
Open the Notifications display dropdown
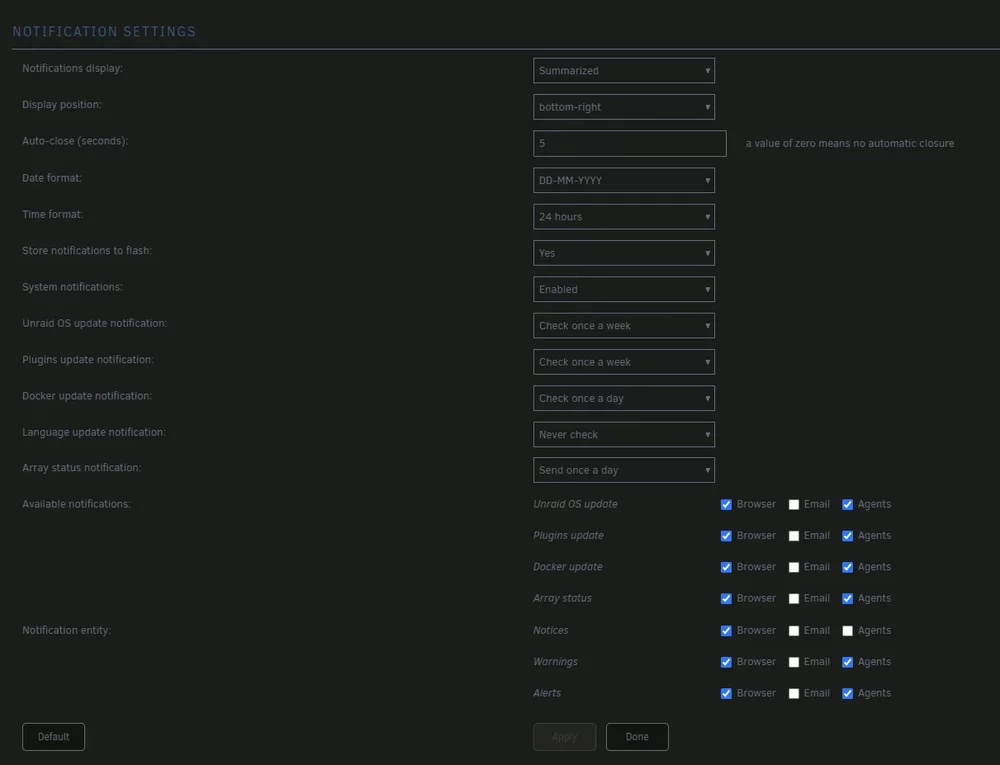click(624, 71)
